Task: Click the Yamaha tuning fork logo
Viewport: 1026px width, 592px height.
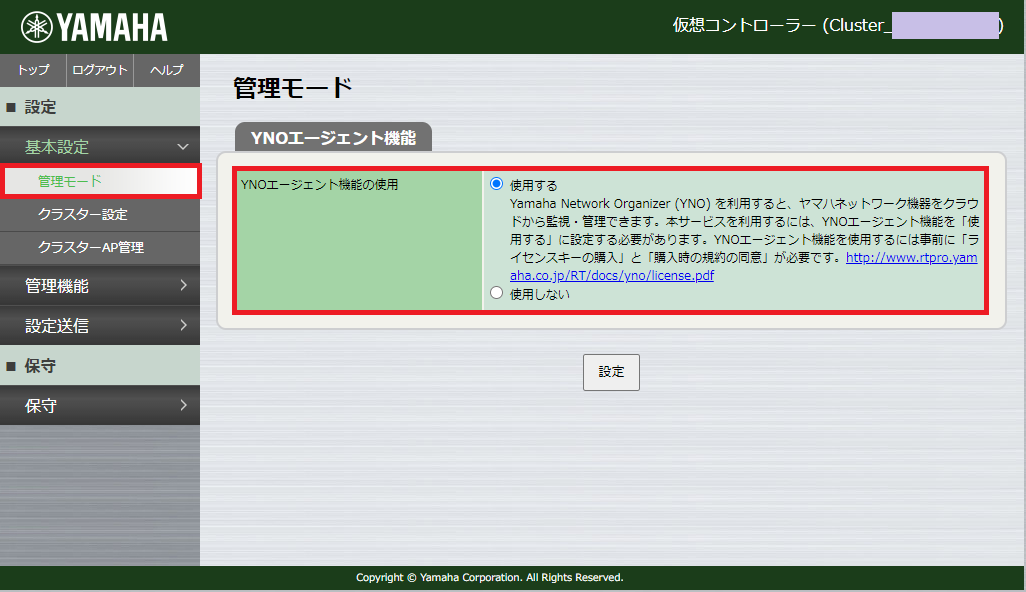Action: [x=37, y=27]
